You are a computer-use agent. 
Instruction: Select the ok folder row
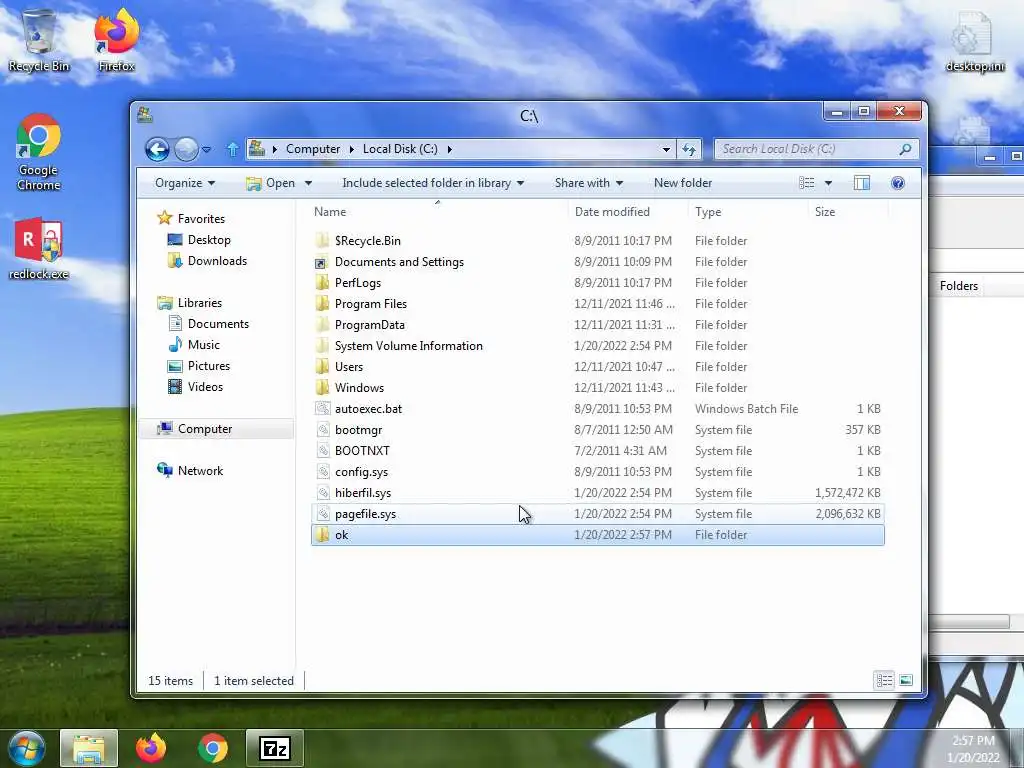(598, 535)
